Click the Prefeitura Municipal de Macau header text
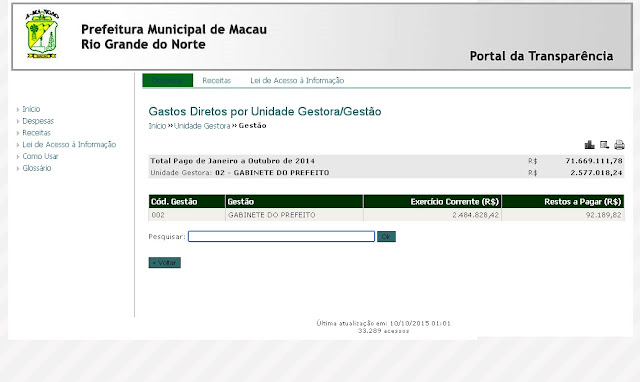The image size is (640, 382). click(174, 29)
